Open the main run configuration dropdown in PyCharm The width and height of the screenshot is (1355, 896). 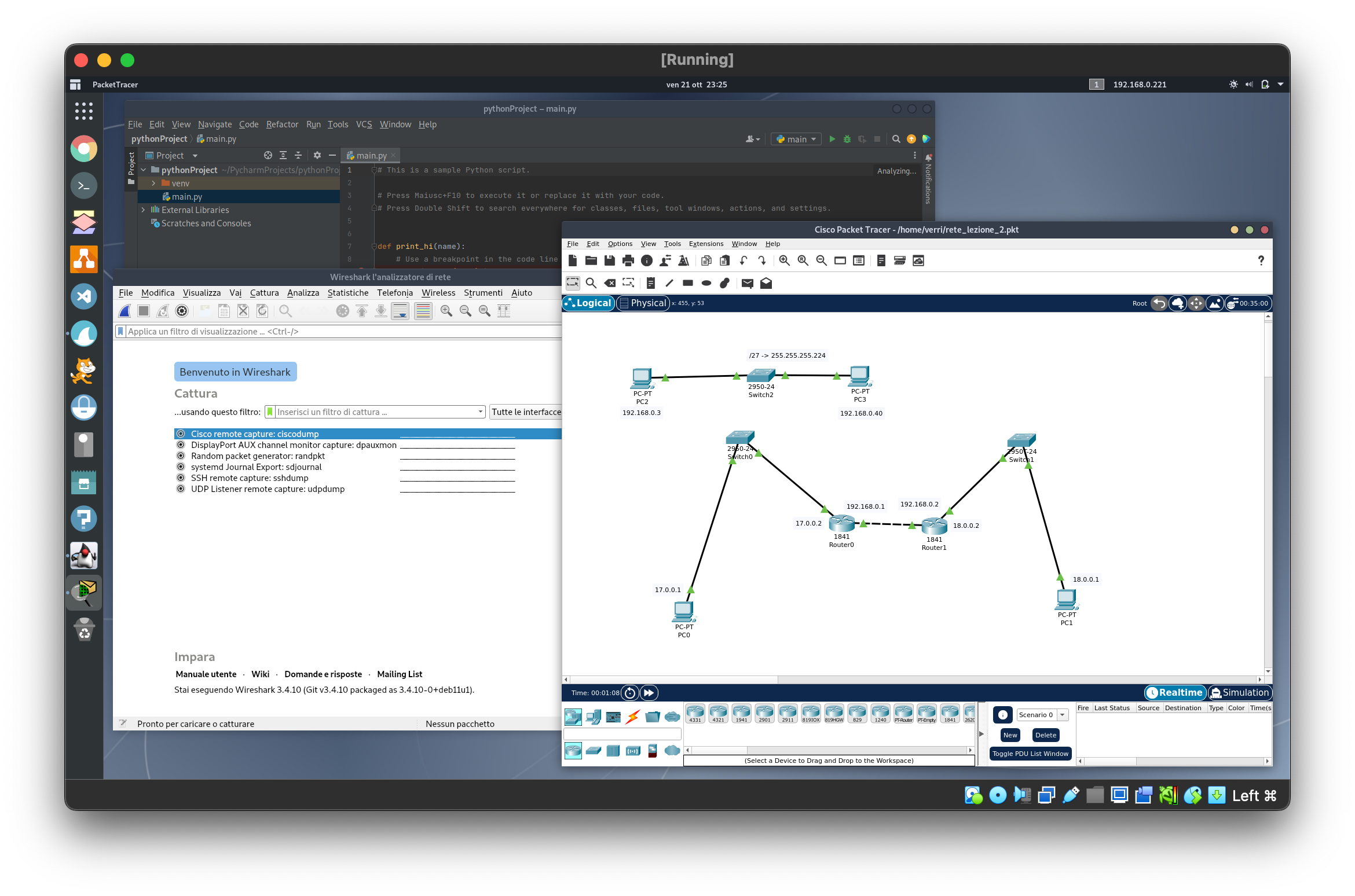click(796, 139)
